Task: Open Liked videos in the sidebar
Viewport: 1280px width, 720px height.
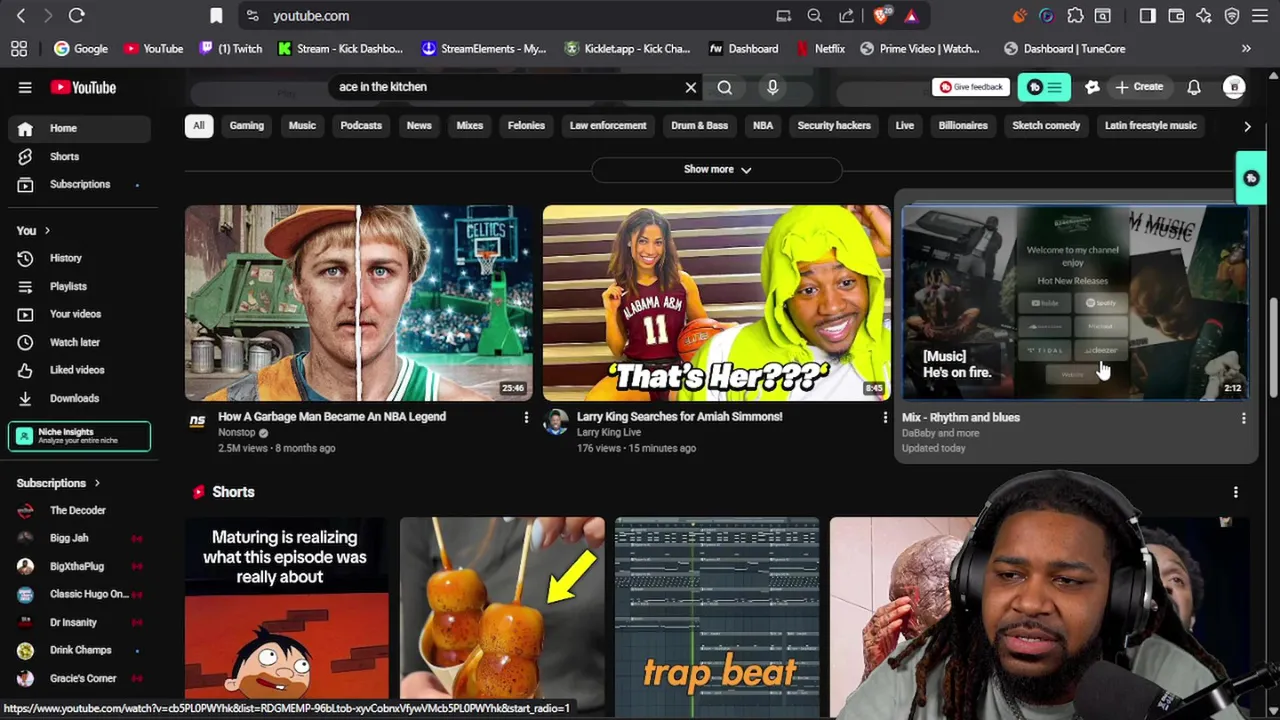Action: (79, 370)
